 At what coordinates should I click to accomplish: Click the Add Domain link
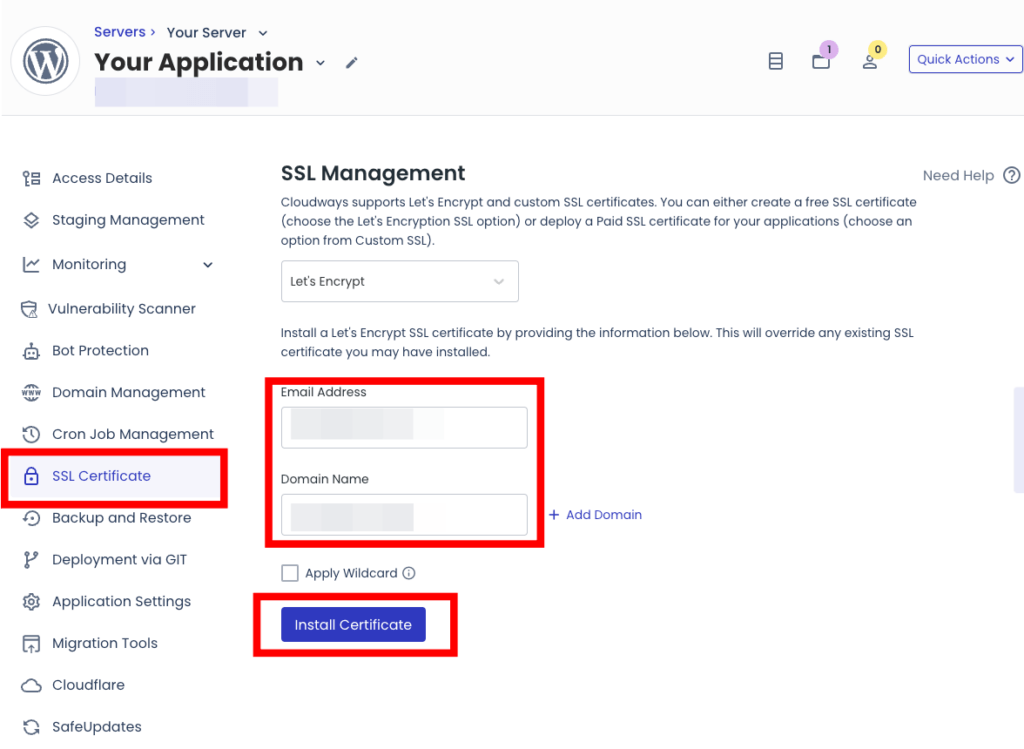[596, 515]
